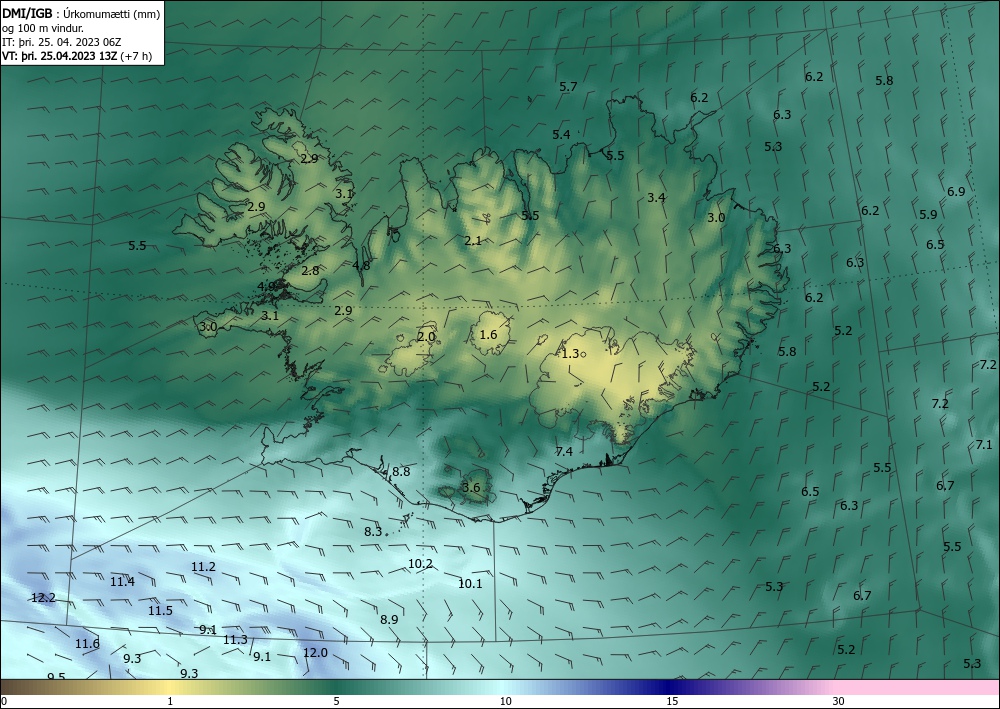The height and width of the screenshot is (709, 1000).
Task: Click the value 8.3 off the south coast
Action: tap(373, 531)
